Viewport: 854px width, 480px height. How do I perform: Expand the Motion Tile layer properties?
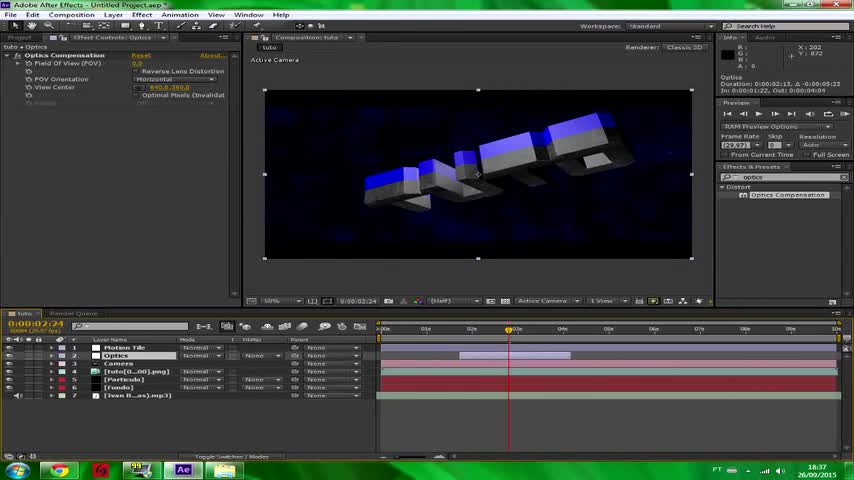pyautogui.click(x=51, y=348)
